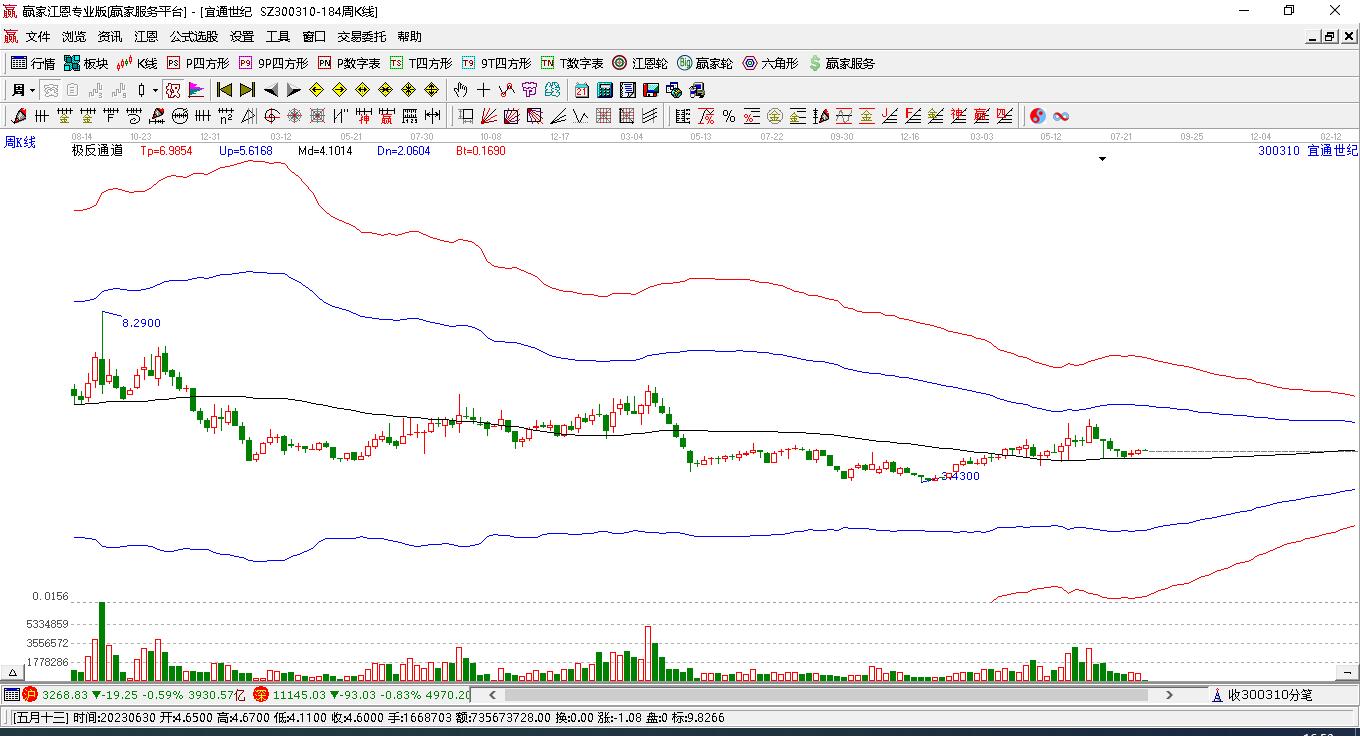Open the 行情 quotes view
The width and height of the screenshot is (1360, 736).
[33, 63]
